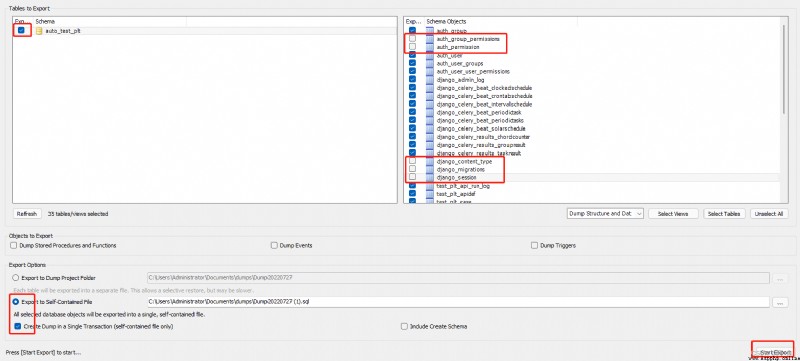
Task: Click table icon for django_celery_beat_clockedschedule
Action: [430, 88]
